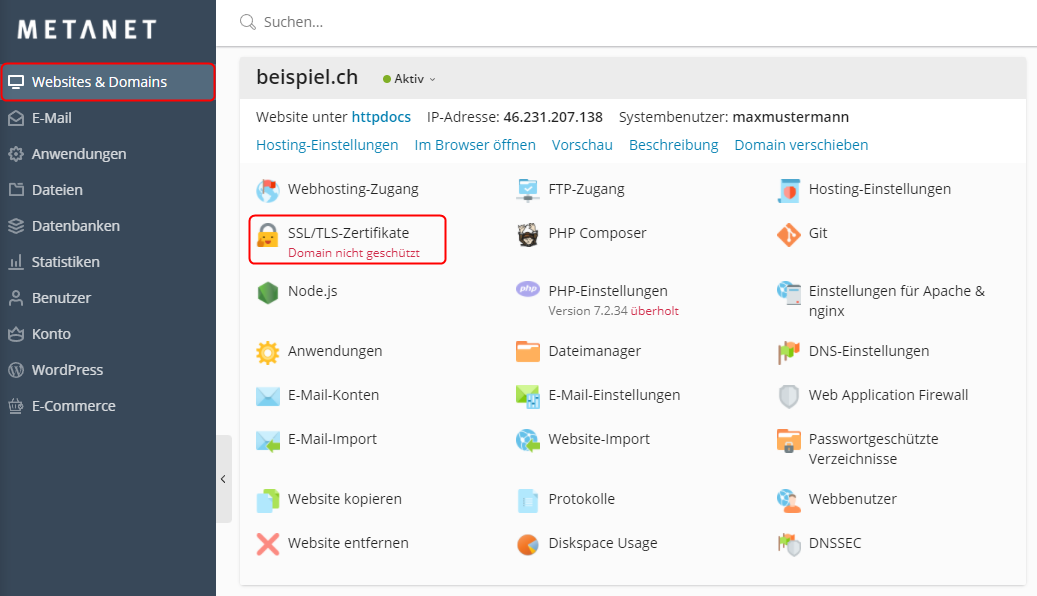This screenshot has height=596, width=1037.
Task: Go to WordPress in the sidebar
Action: [x=67, y=370]
